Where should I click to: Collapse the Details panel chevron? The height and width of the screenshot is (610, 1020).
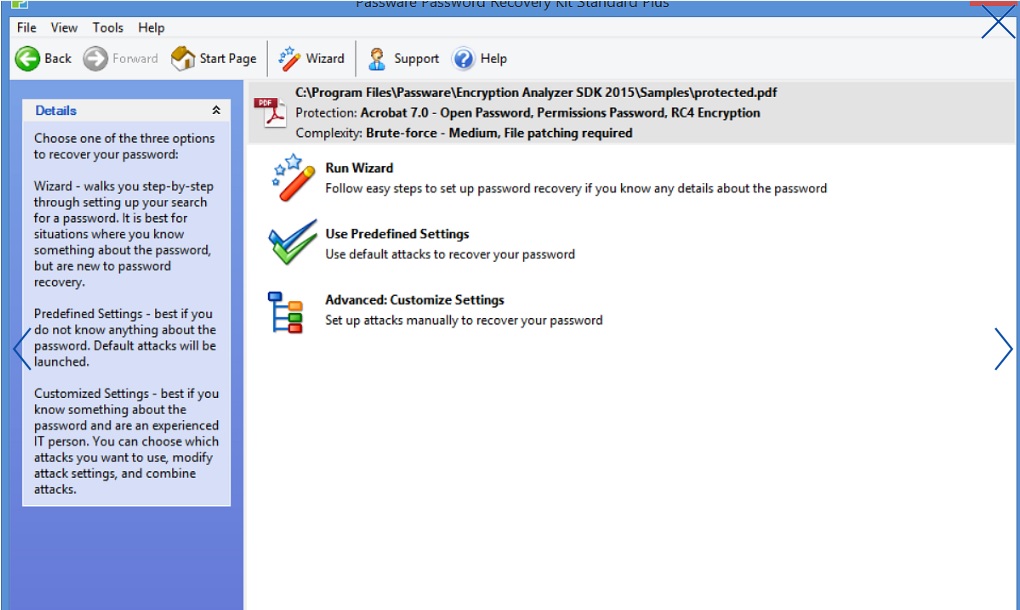tap(216, 111)
